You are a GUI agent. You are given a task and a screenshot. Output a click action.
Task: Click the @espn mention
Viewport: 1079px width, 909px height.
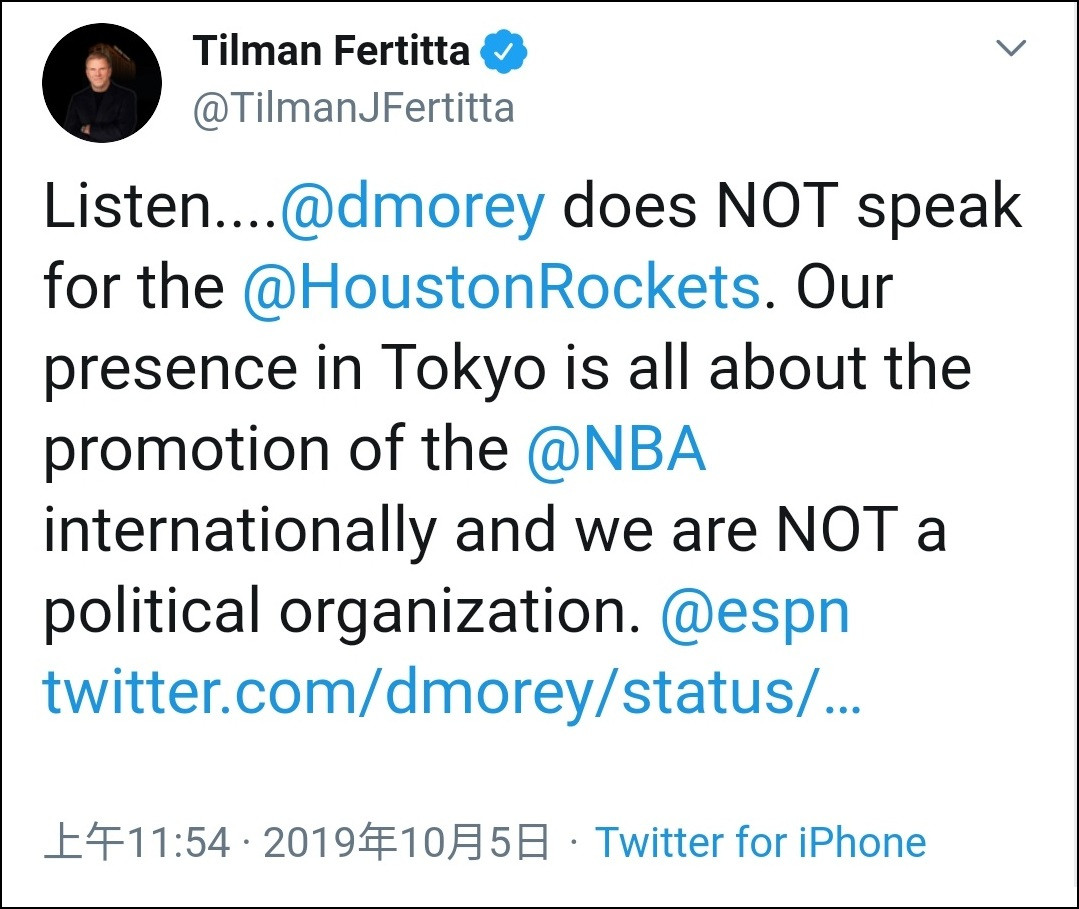(755, 611)
